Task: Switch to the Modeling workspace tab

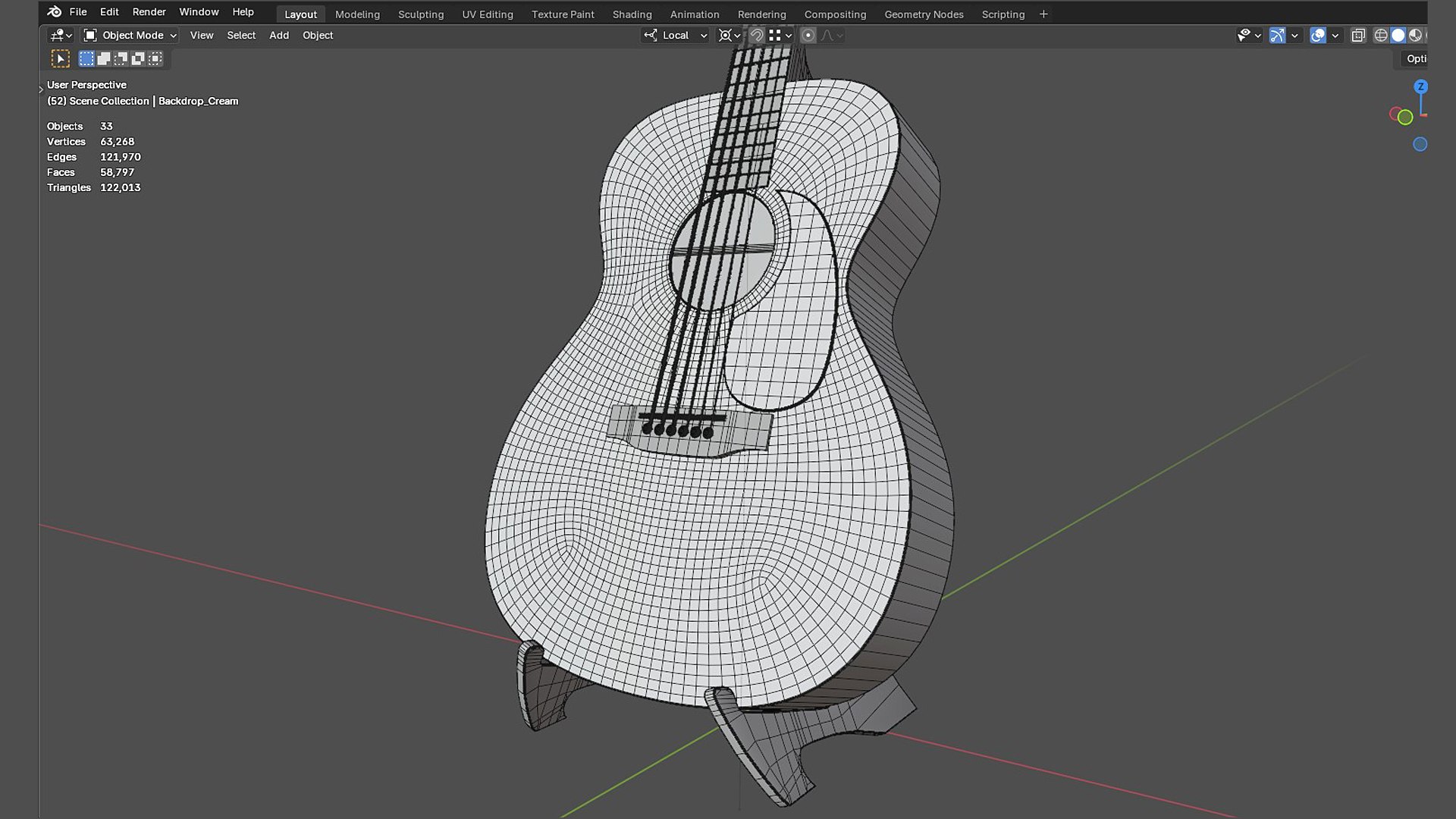Action: tap(357, 14)
